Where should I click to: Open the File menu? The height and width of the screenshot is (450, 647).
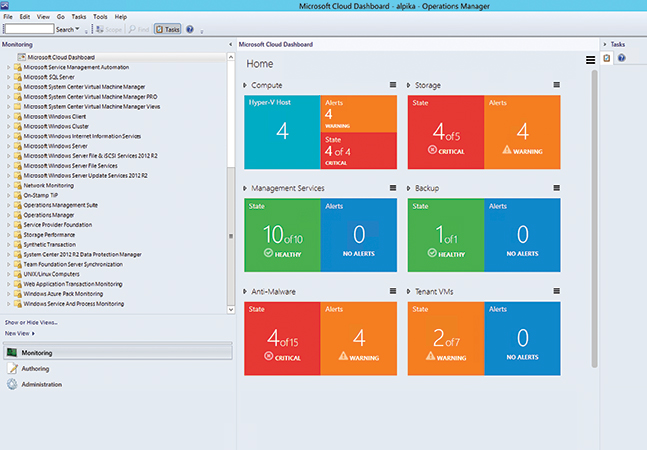[x=8, y=17]
